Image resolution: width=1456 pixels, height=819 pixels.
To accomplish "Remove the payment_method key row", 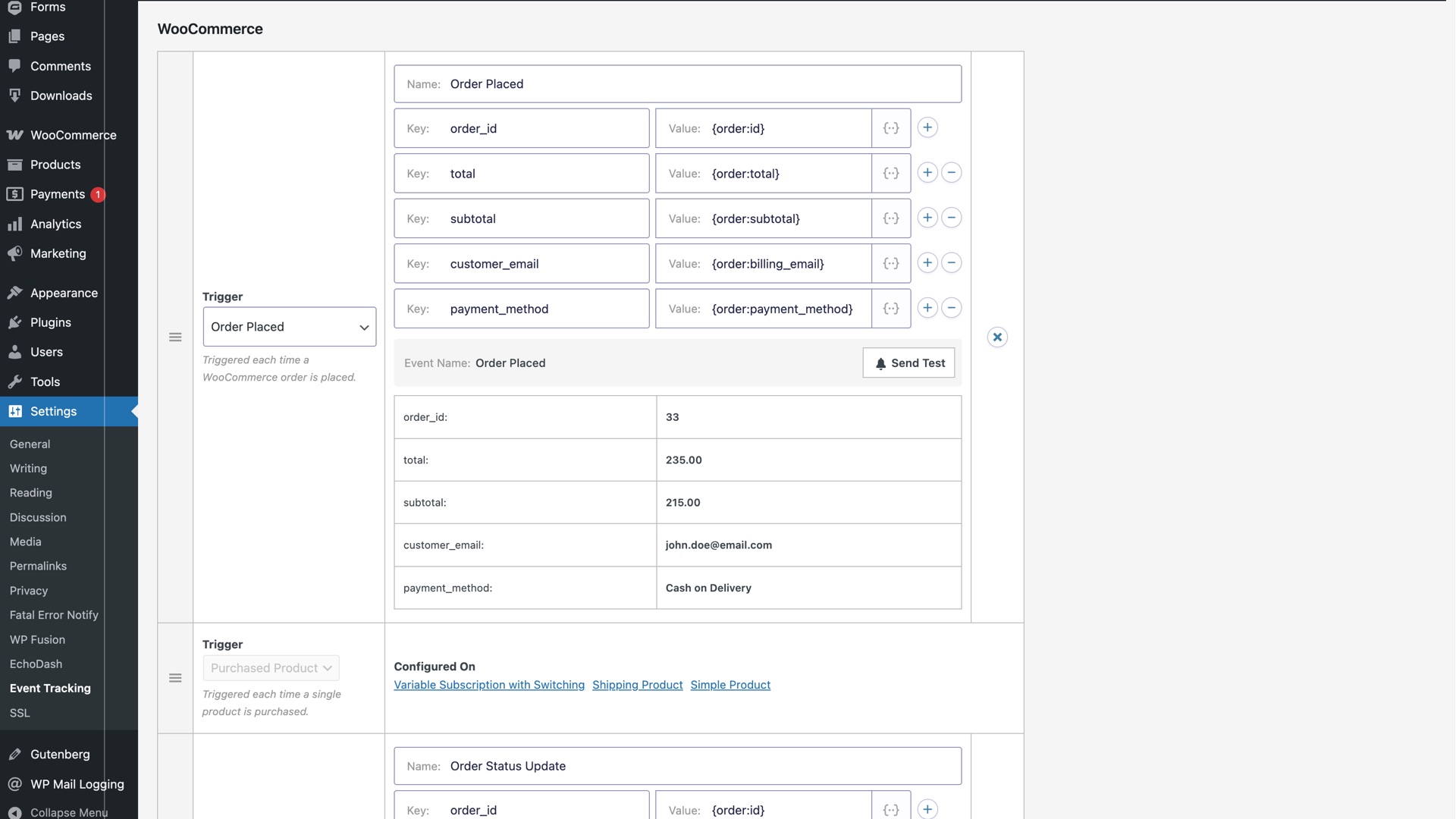I will click(951, 308).
